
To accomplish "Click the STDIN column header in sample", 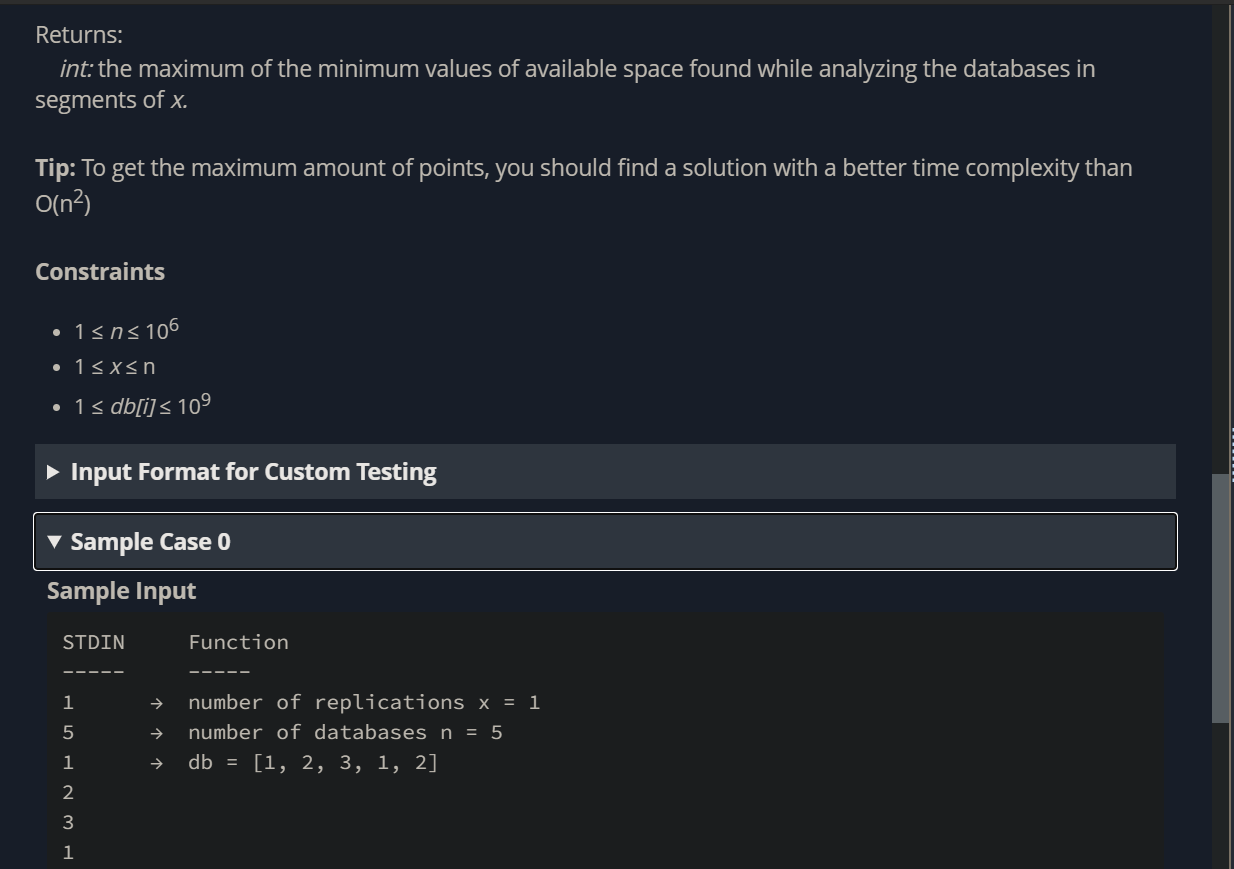I will coord(93,643).
